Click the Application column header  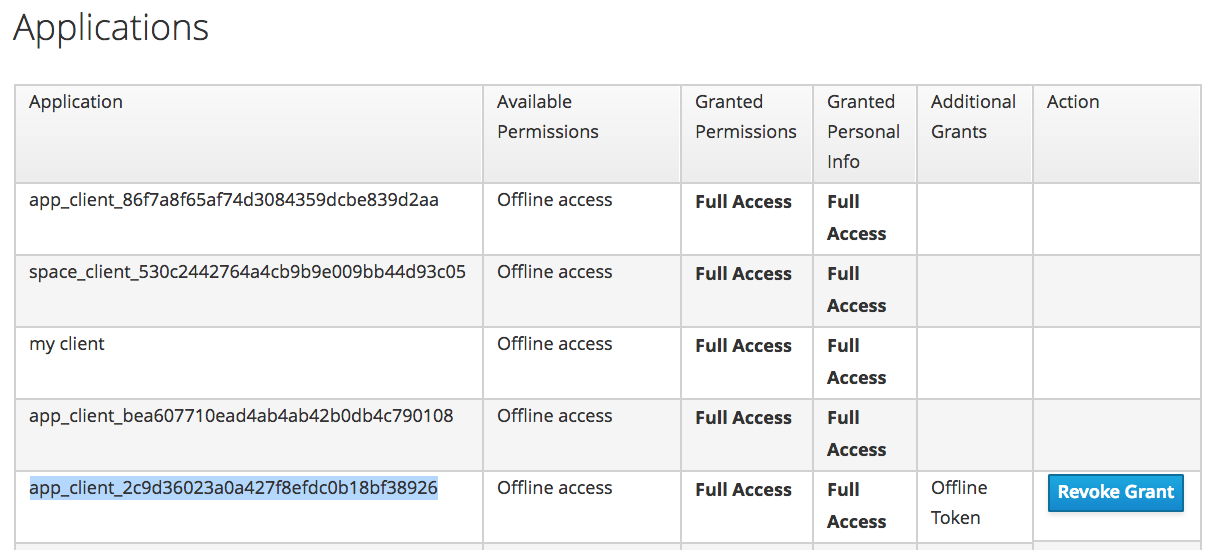click(x=76, y=102)
